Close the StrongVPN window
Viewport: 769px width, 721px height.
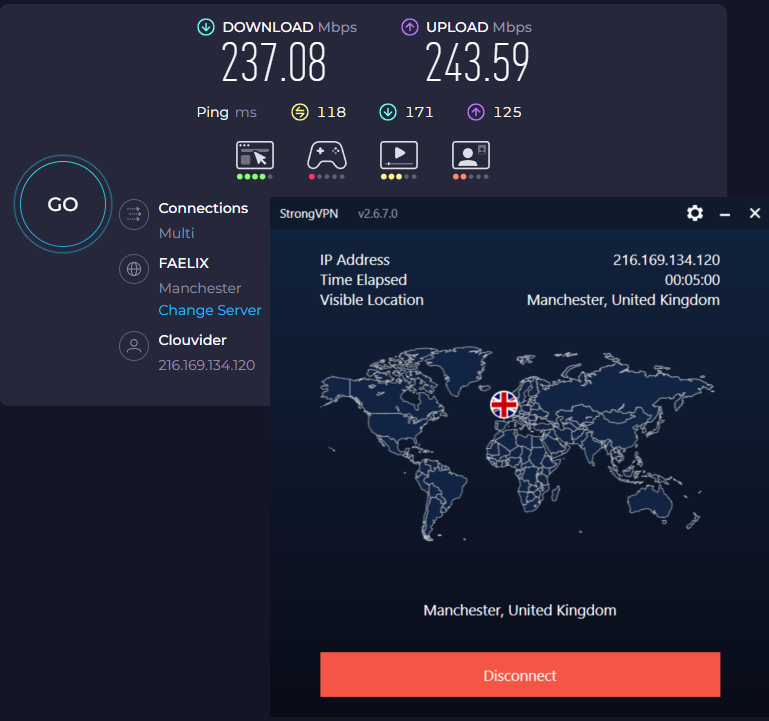click(755, 213)
